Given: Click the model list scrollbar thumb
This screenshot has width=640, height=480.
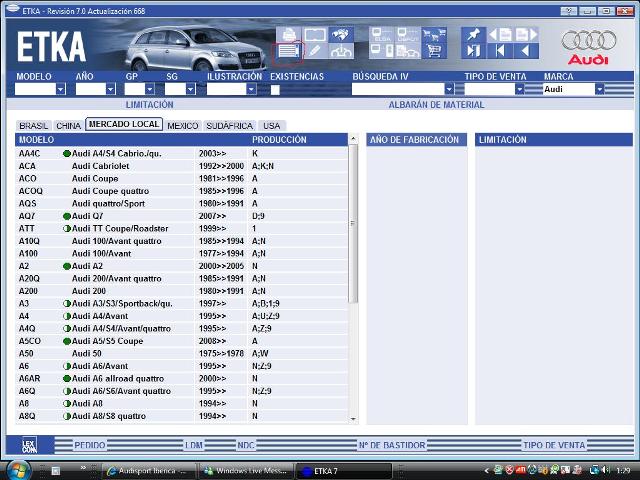Looking at the screenshot, I should 353,224.
